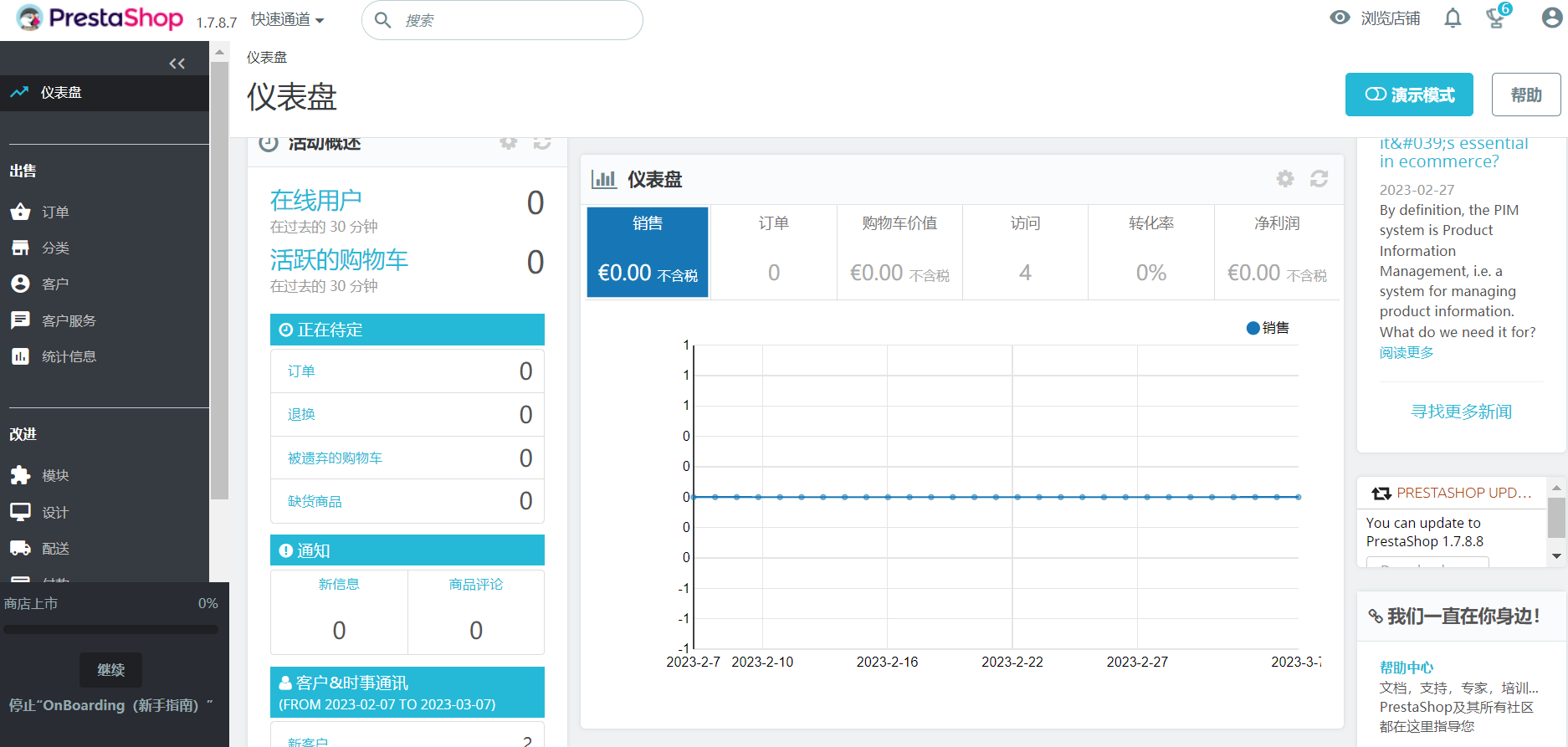1568x747 pixels.
Task: Click the 帮助 button
Action: 1526,95
